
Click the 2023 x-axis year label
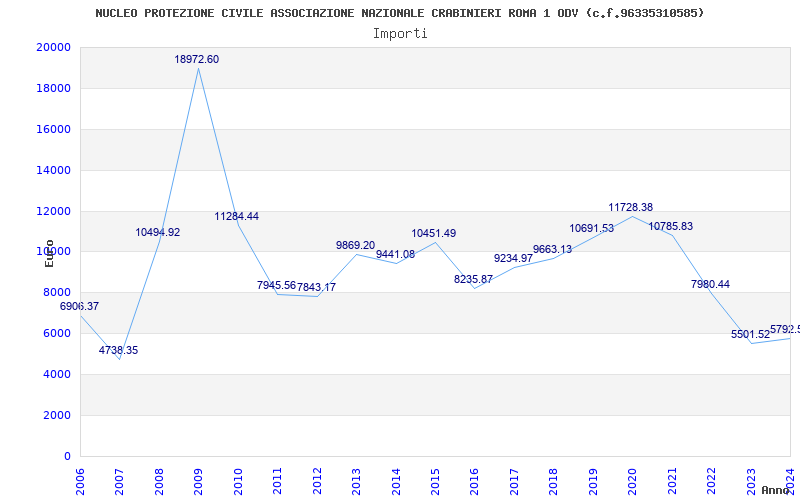(751, 482)
